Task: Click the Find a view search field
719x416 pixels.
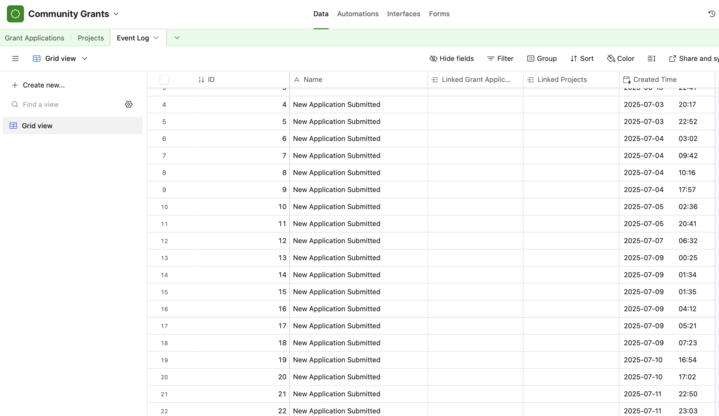Action: (66, 105)
